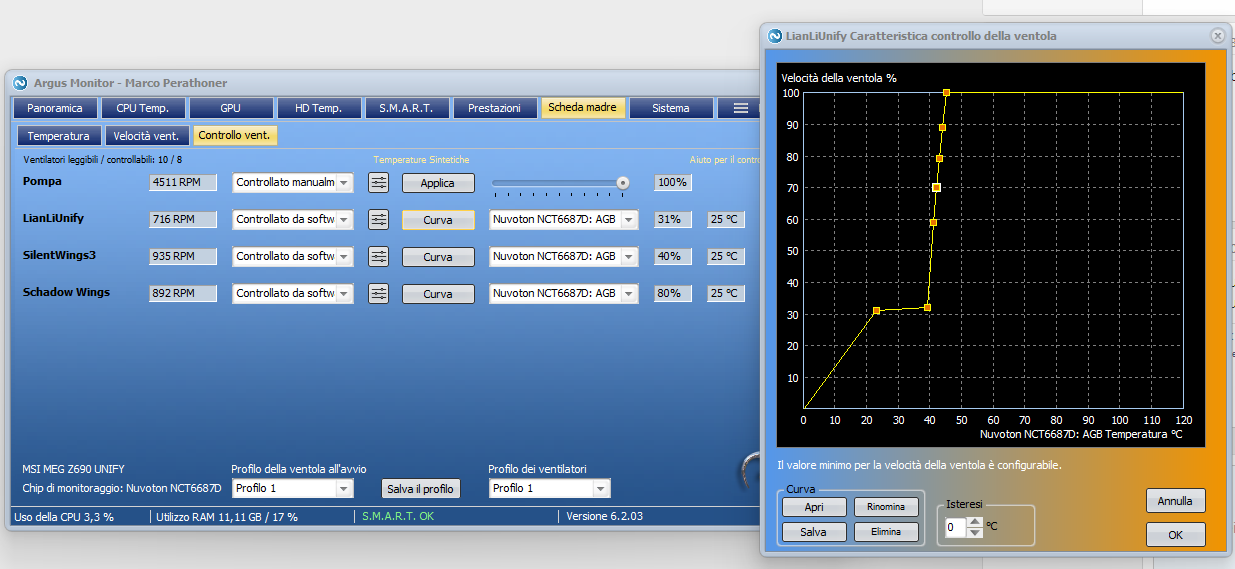Click Apri curve button

tap(814, 507)
